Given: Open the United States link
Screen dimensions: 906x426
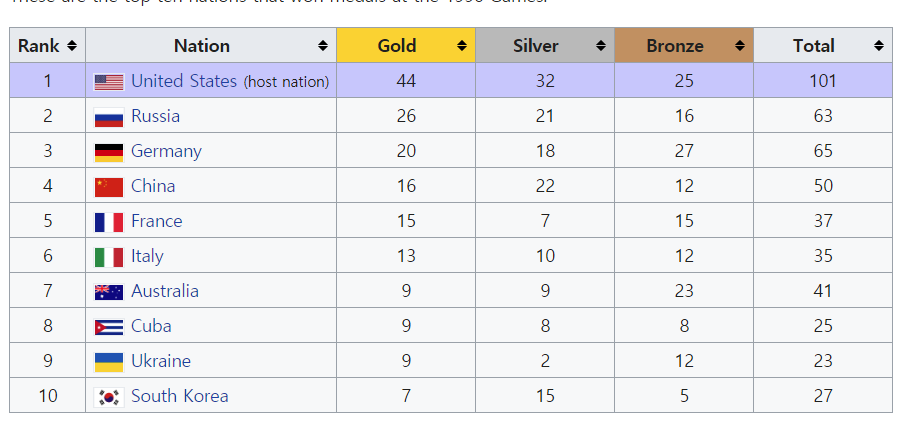Looking at the screenshot, I should (x=184, y=81).
